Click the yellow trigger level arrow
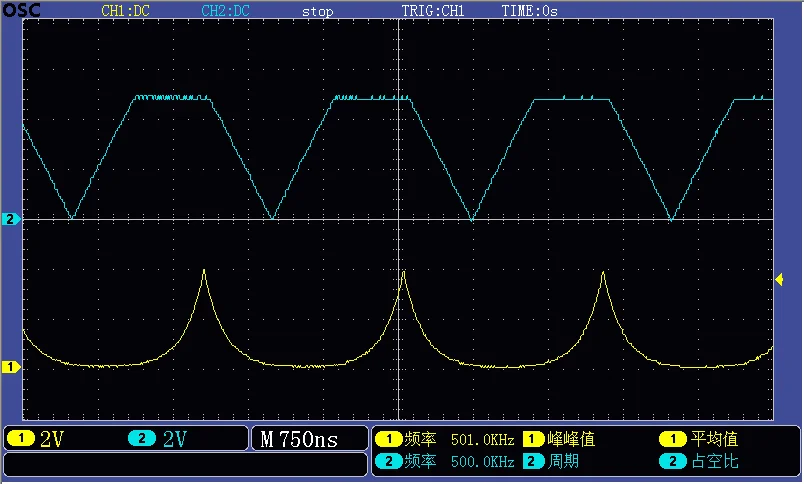Image resolution: width=804 pixels, height=484 pixels. (x=779, y=279)
